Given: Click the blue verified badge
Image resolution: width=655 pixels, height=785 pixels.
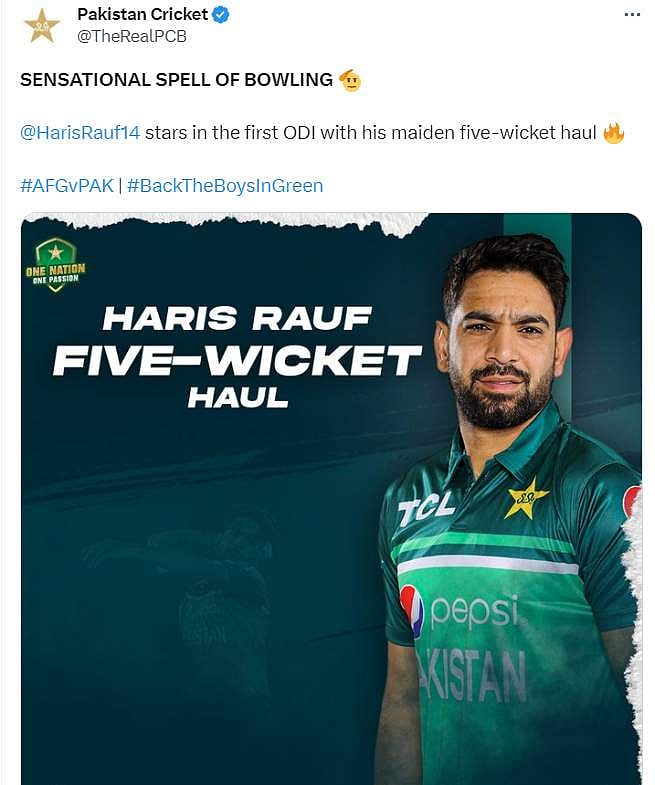Looking at the screenshot, I should click(221, 15).
